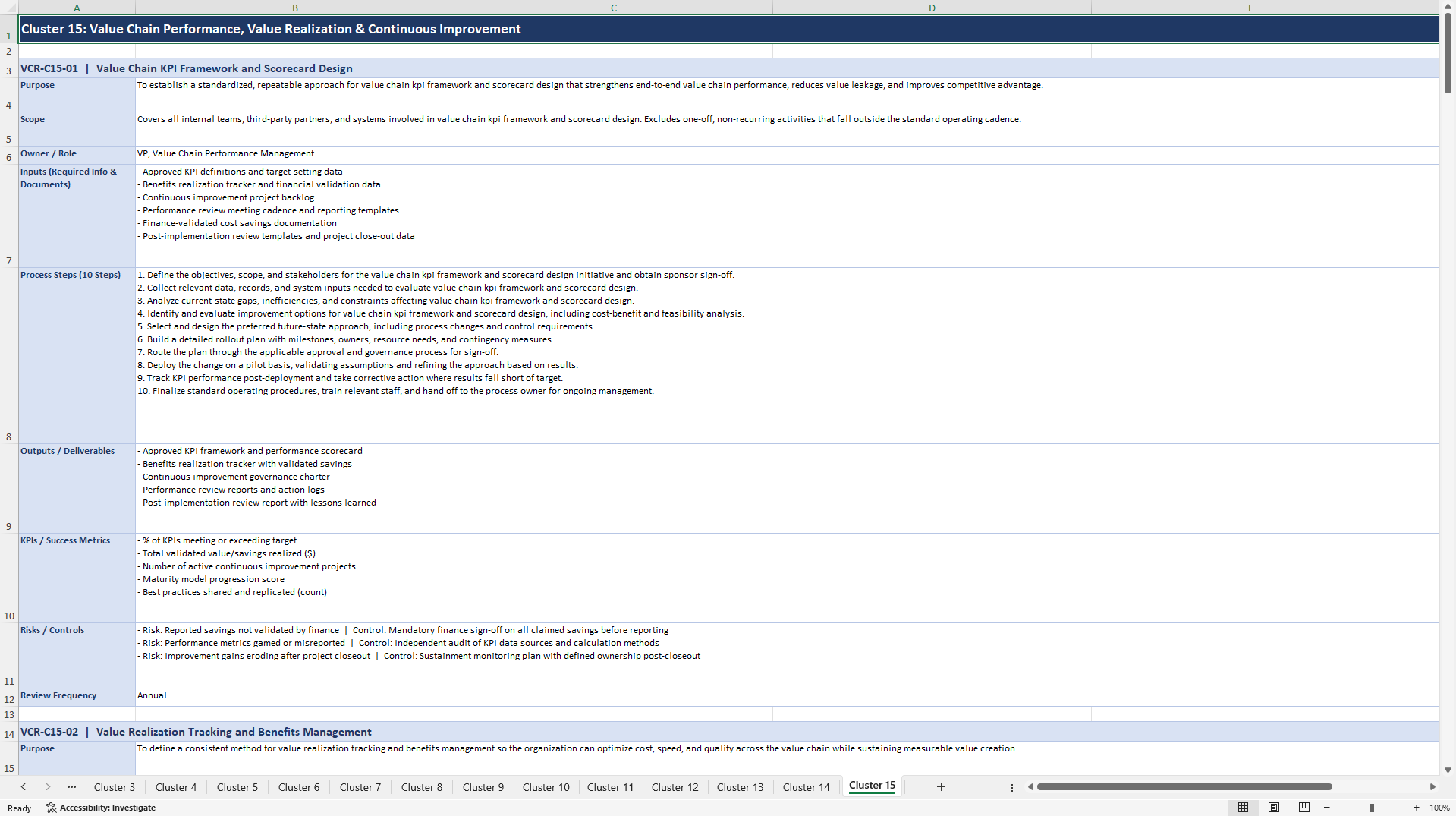Select the VCR-C15-01 section heading
1456x816 pixels.
(729, 68)
